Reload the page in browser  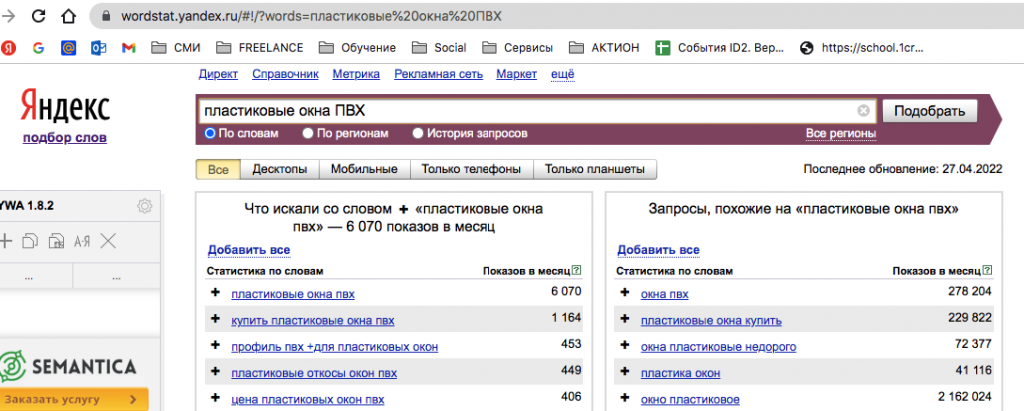39,16
